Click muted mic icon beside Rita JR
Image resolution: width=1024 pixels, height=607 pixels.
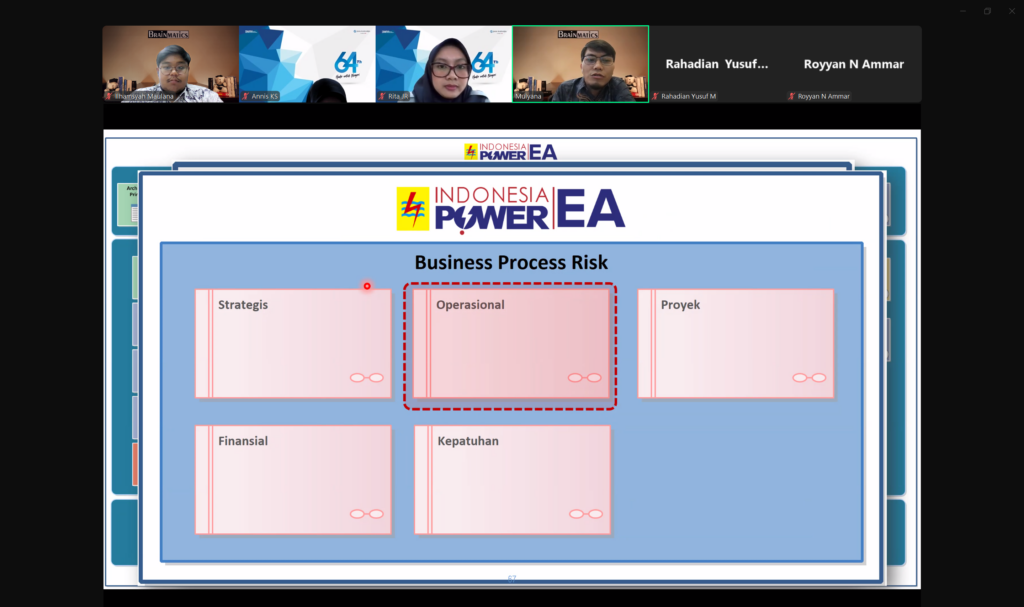point(382,96)
